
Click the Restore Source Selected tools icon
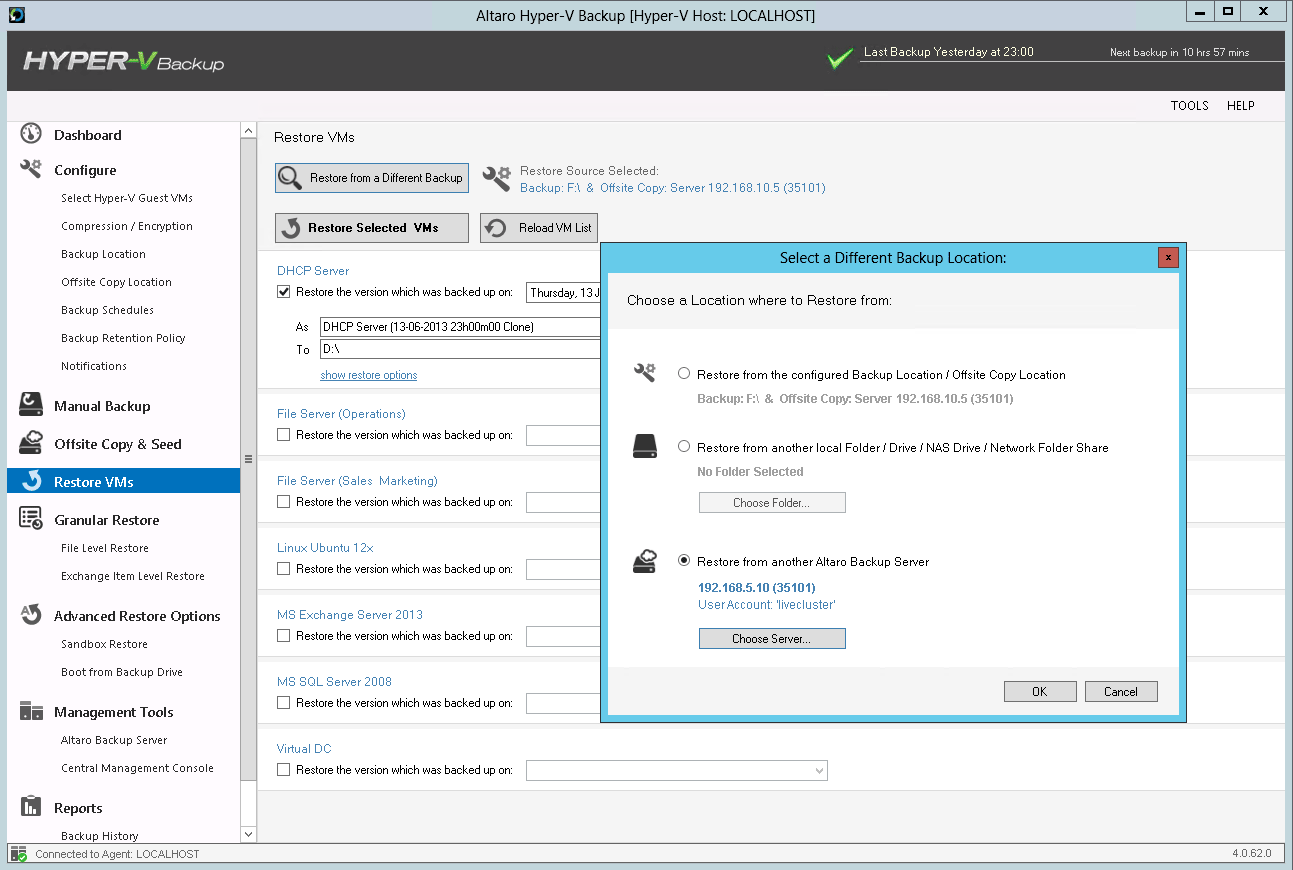497,178
